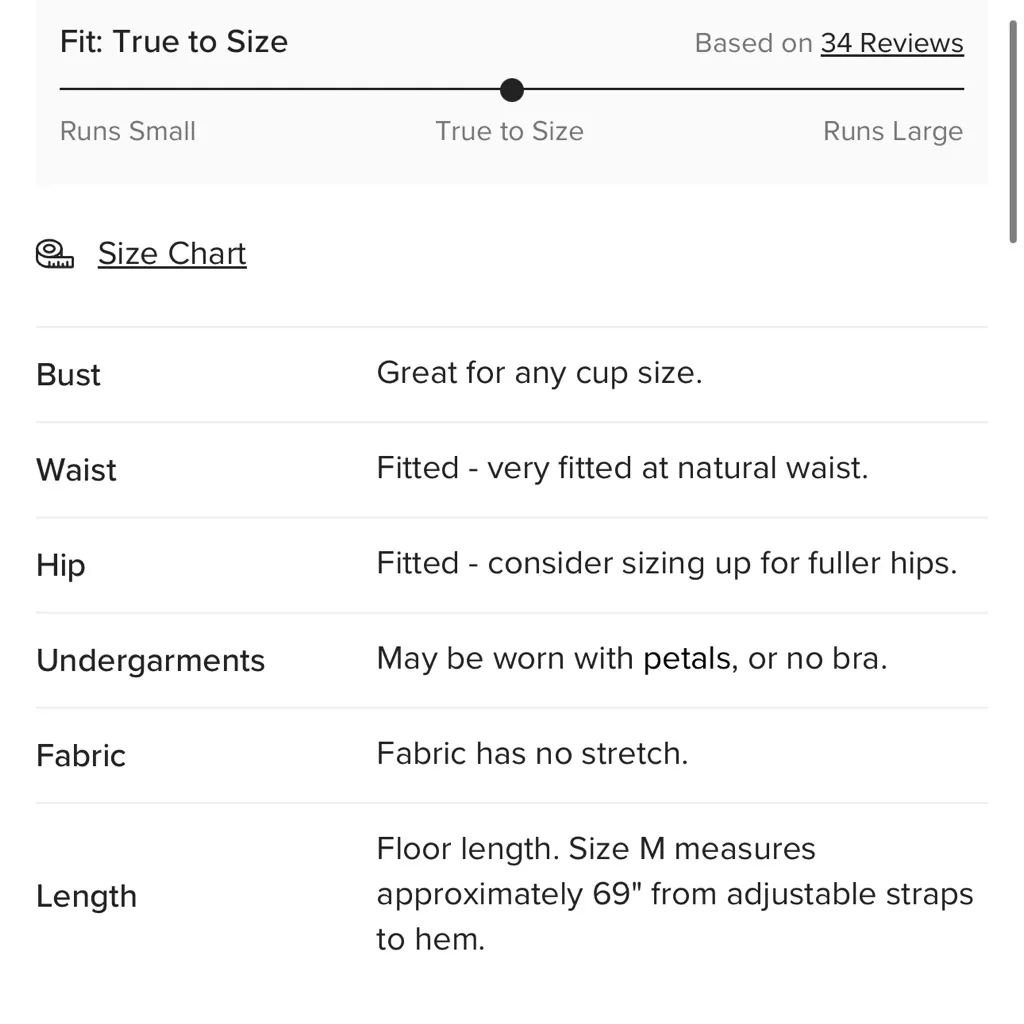Click the Runs Large label
This screenshot has width=1024, height=1024.
pyautogui.click(x=893, y=131)
